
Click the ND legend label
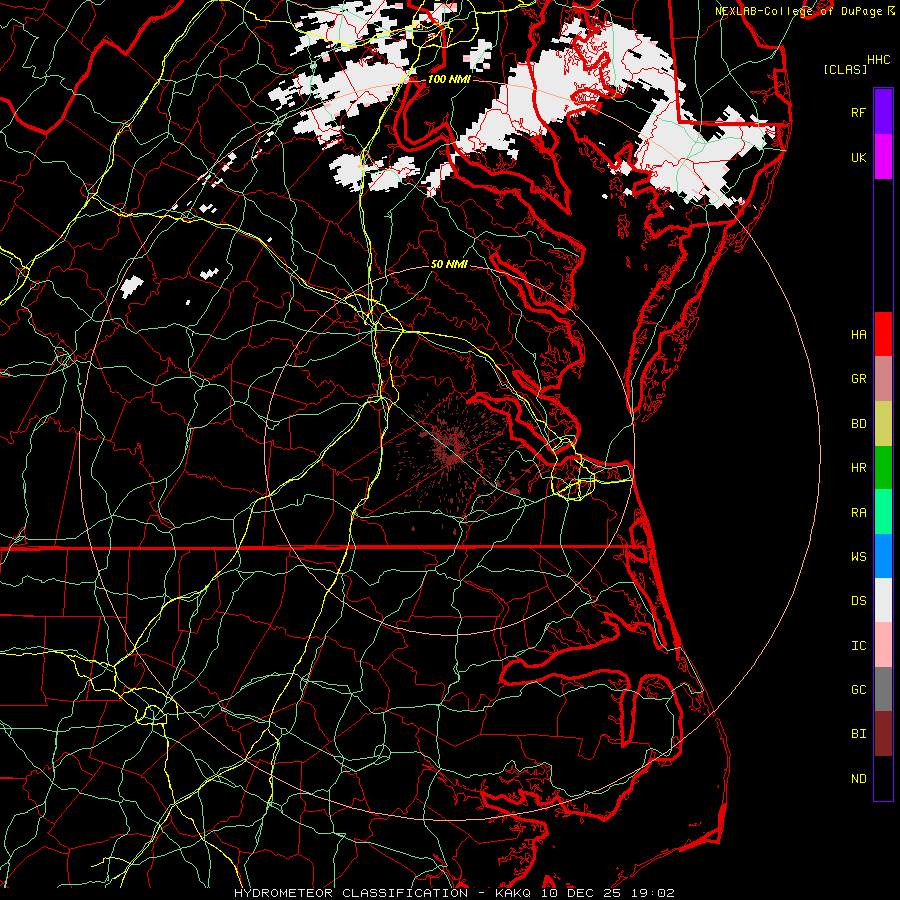(x=858, y=779)
